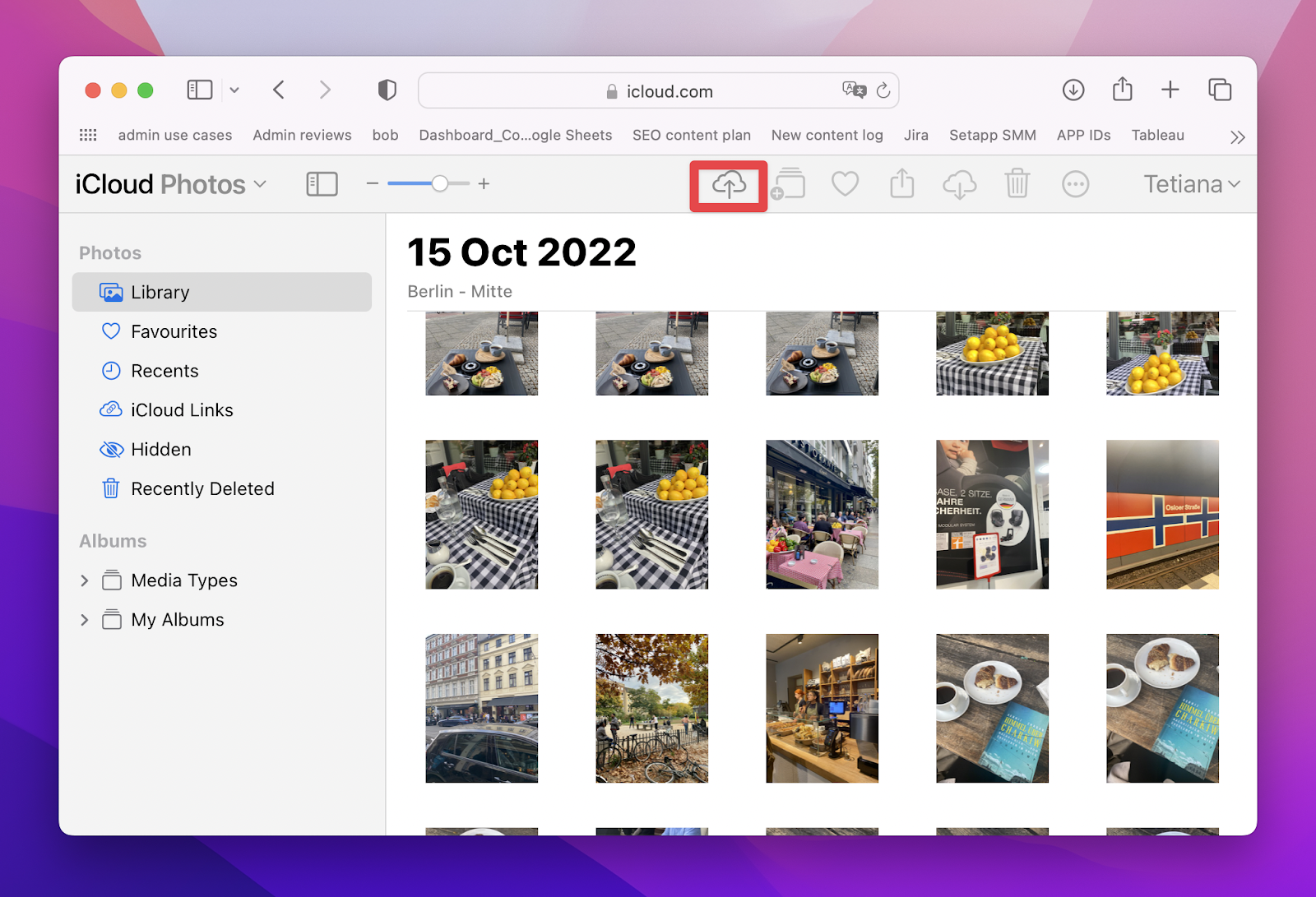
Task: Show more bookmarks double chevron
Action: [1238, 136]
